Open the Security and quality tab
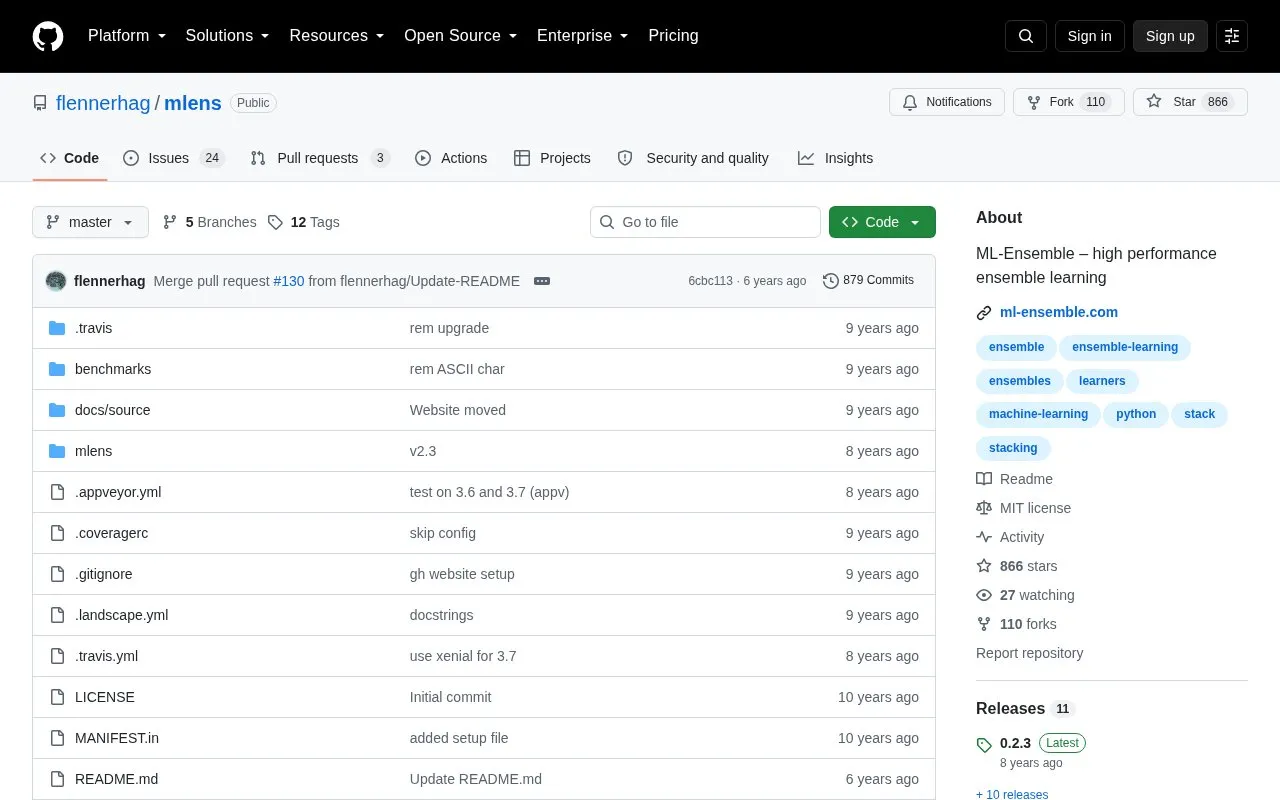The height and width of the screenshot is (800, 1280). (x=694, y=158)
